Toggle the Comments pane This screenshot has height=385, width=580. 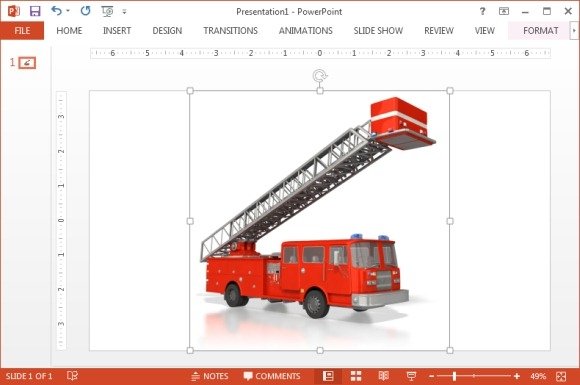(272, 376)
